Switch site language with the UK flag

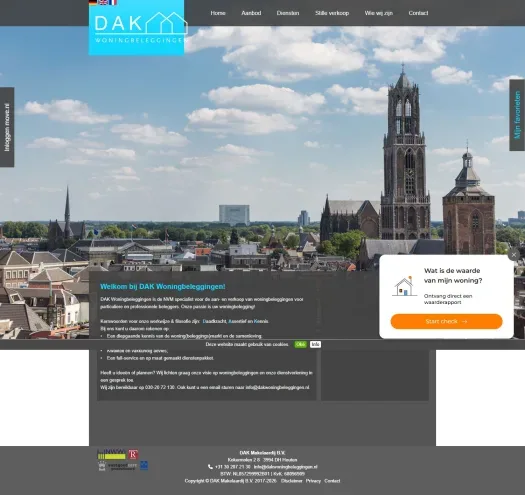pos(103,2)
